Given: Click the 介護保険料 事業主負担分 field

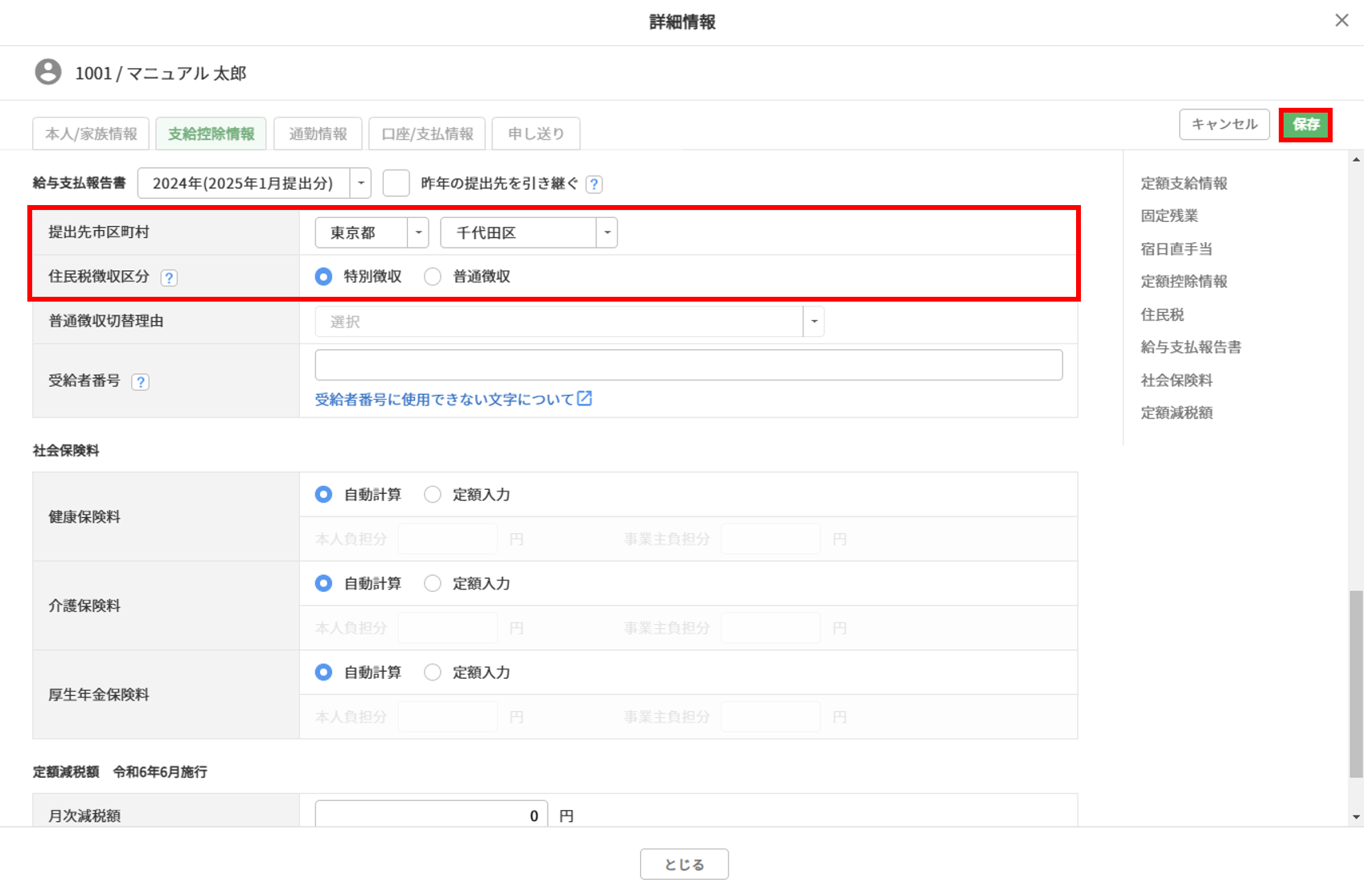Looking at the screenshot, I should click(x=770, y=627).
